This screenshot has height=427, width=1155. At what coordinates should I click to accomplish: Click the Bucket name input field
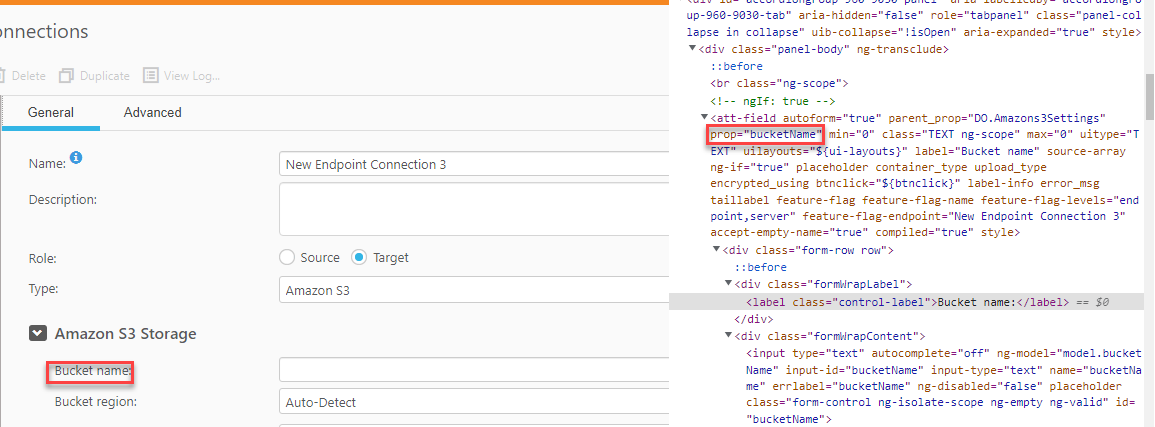click(x=474, y=370)
